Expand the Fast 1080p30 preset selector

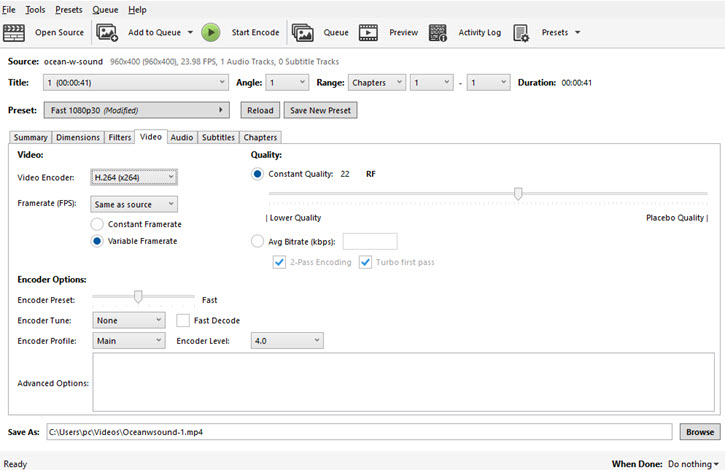tap(137, 110)
